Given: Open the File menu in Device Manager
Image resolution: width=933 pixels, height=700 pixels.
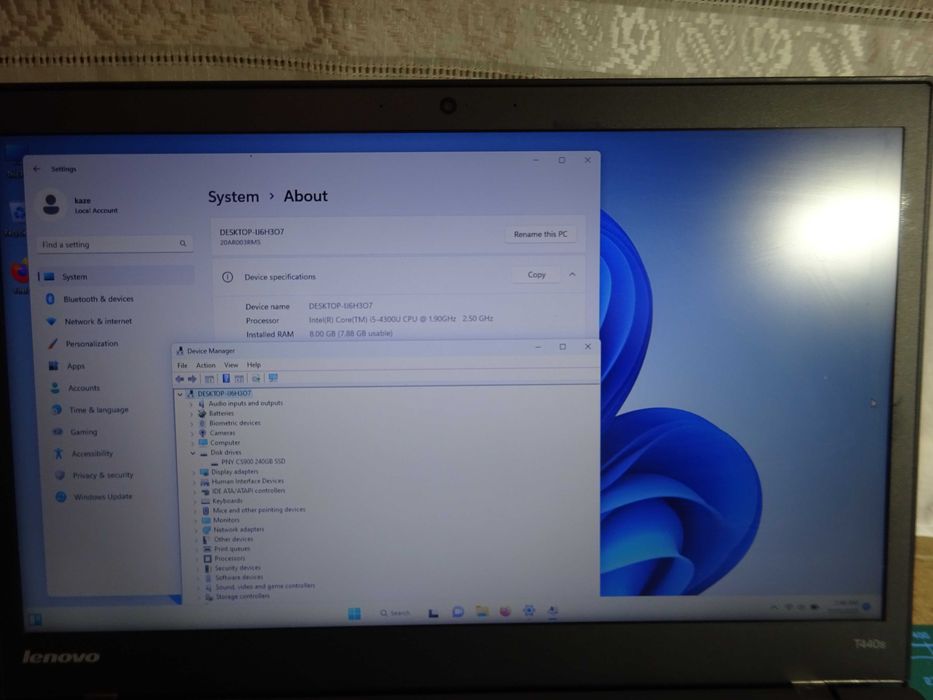Looking at the screenshot, I should point(182,365).
